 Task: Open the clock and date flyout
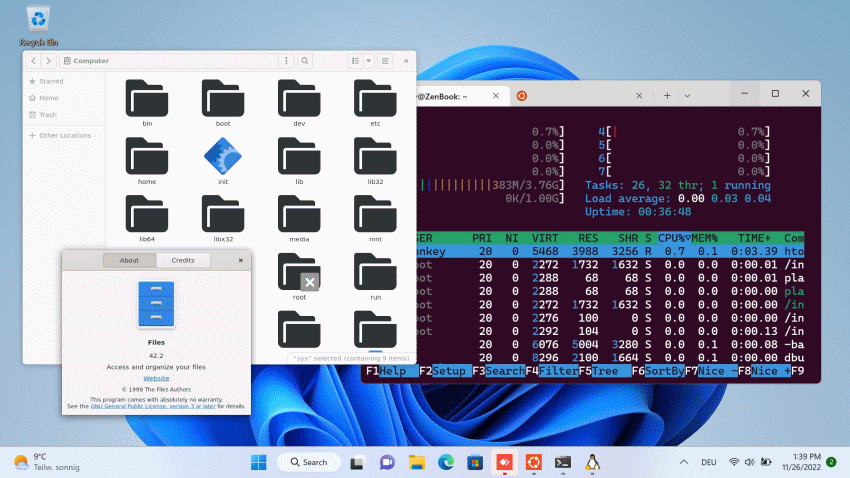point(802,462)
